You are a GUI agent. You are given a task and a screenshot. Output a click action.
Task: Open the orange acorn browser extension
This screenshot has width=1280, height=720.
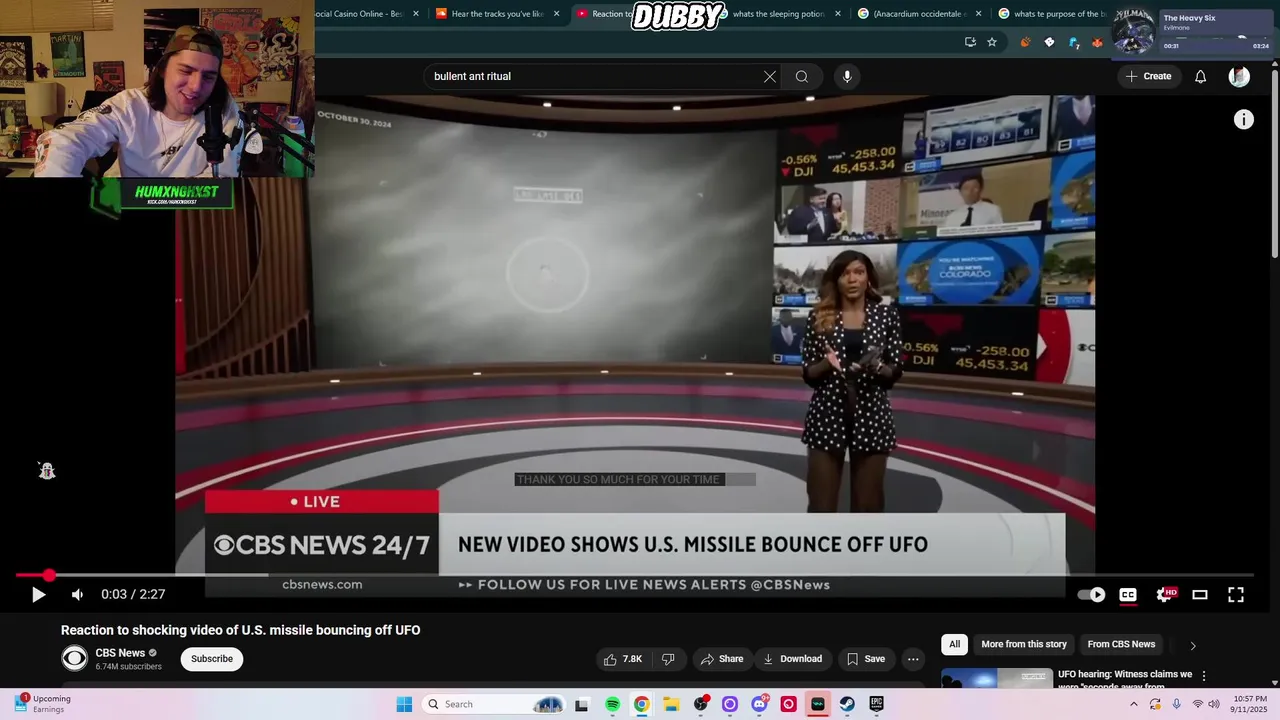pyautogui.click(x=1025, y=42)
